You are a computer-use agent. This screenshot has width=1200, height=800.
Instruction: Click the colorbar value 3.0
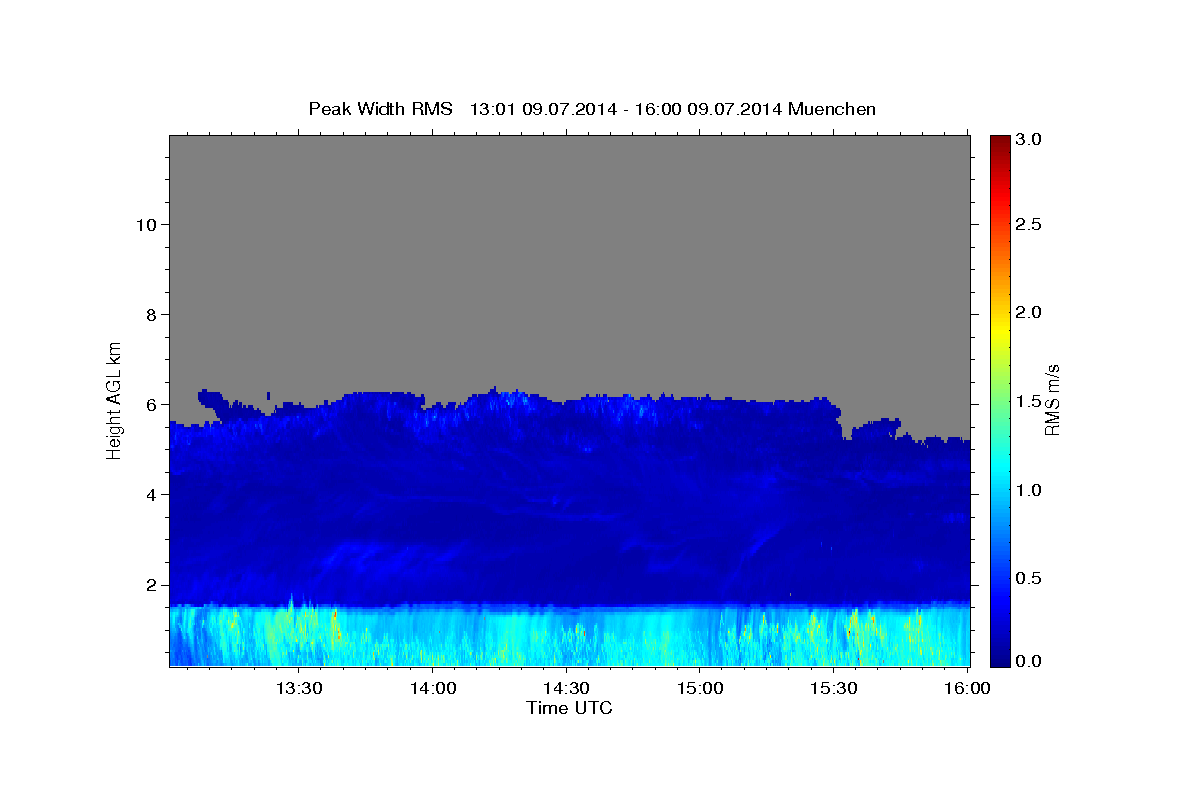[1029, 140]
